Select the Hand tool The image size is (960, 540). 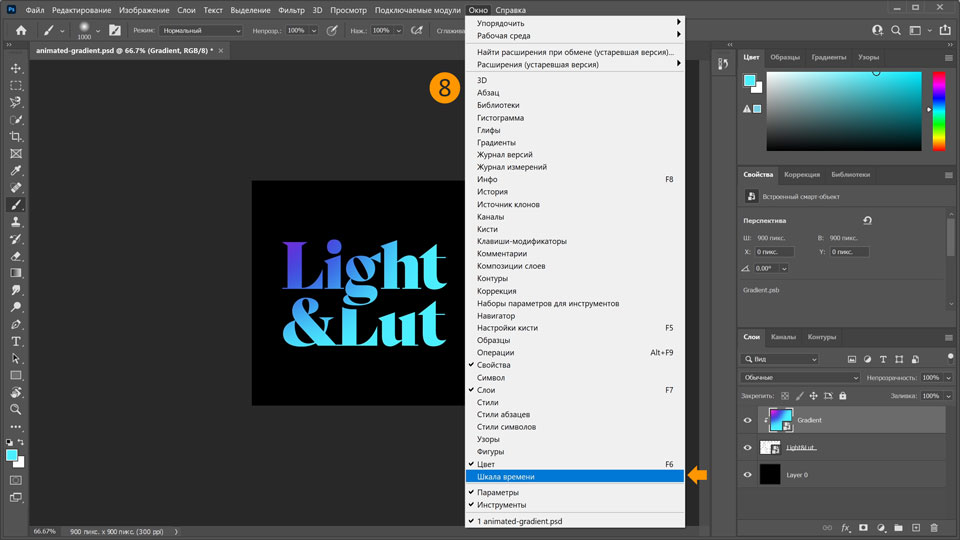pos(16,392)
